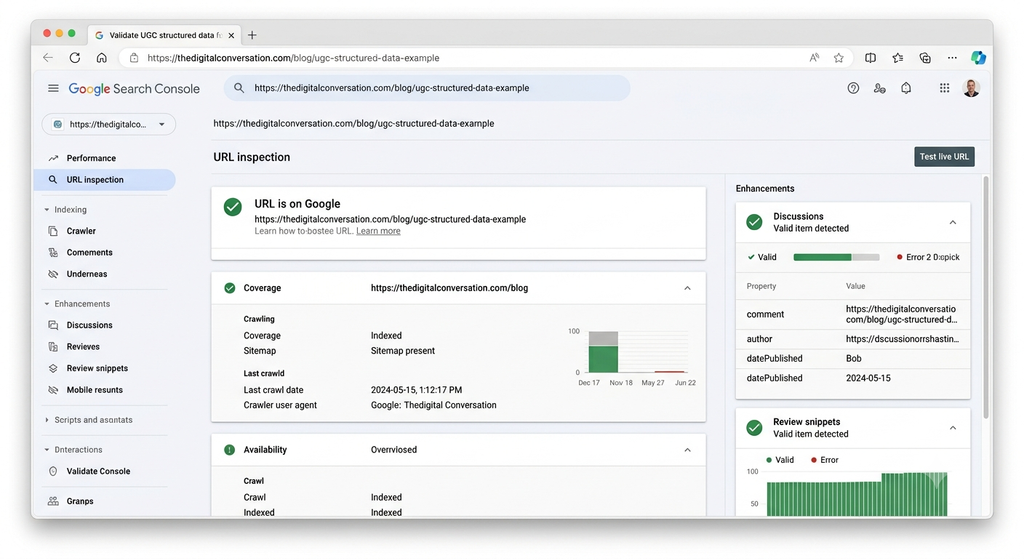1024x559 pixels.
Task: Collapse the Indexing sidebar section
Action: click(46, 210)
